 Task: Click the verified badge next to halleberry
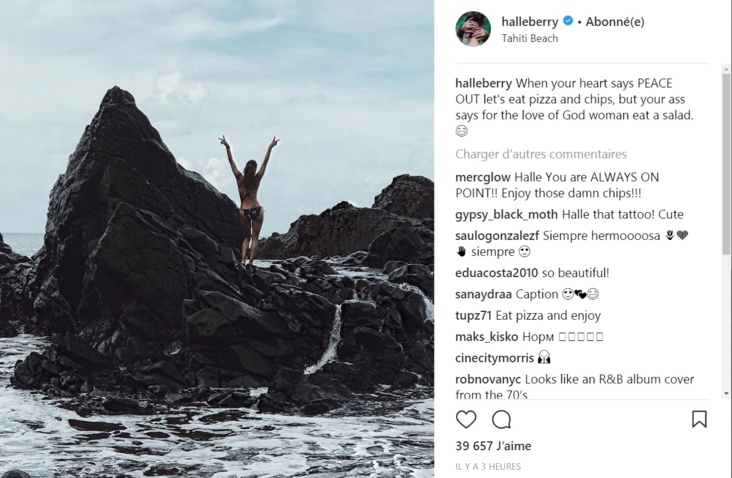pyautogui.click(x=568, y=20)
